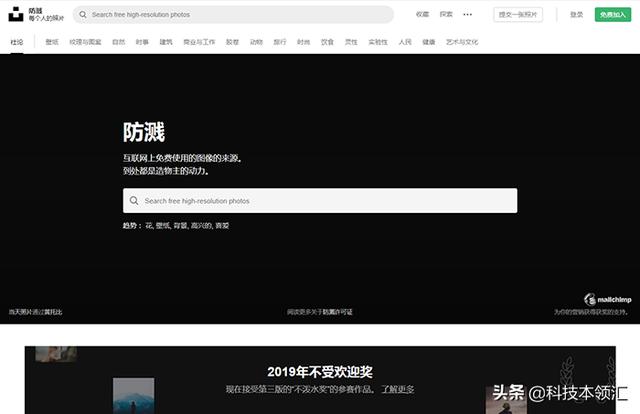Screen dimensions: 640x414
Task: Click the Mailchimp sponsor logo
Action: click(x=608, y=299)
